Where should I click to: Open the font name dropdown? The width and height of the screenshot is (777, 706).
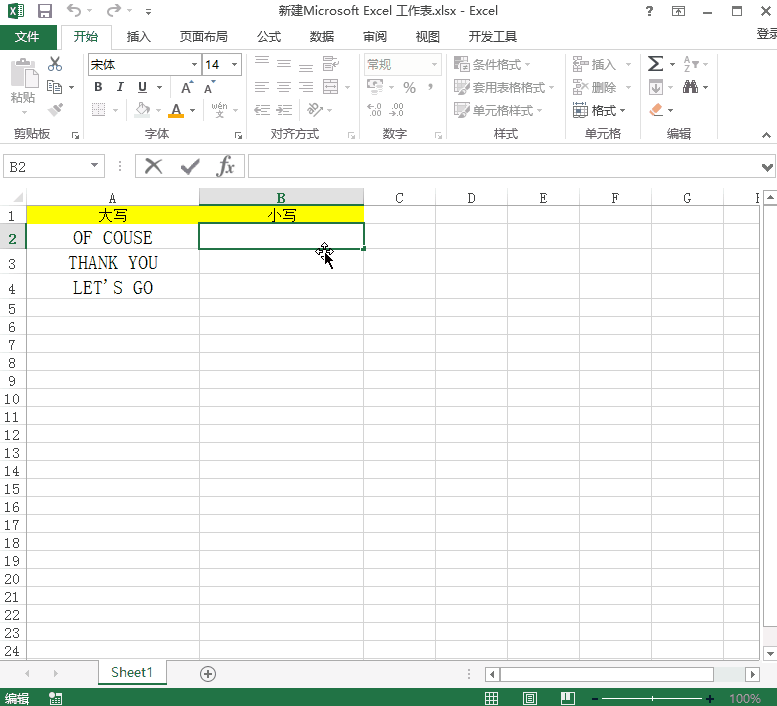pos(194,64)
